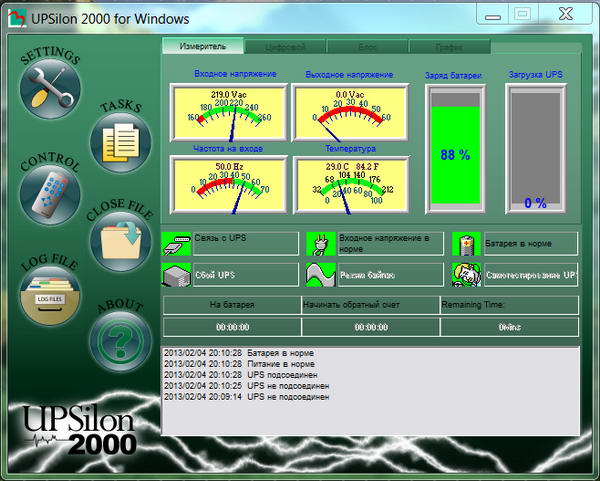Image resolution: width=600 pixels, height=481 pixels.
Task: Minimize the UPSilon 2000 window
Action: tap(493, 16)
